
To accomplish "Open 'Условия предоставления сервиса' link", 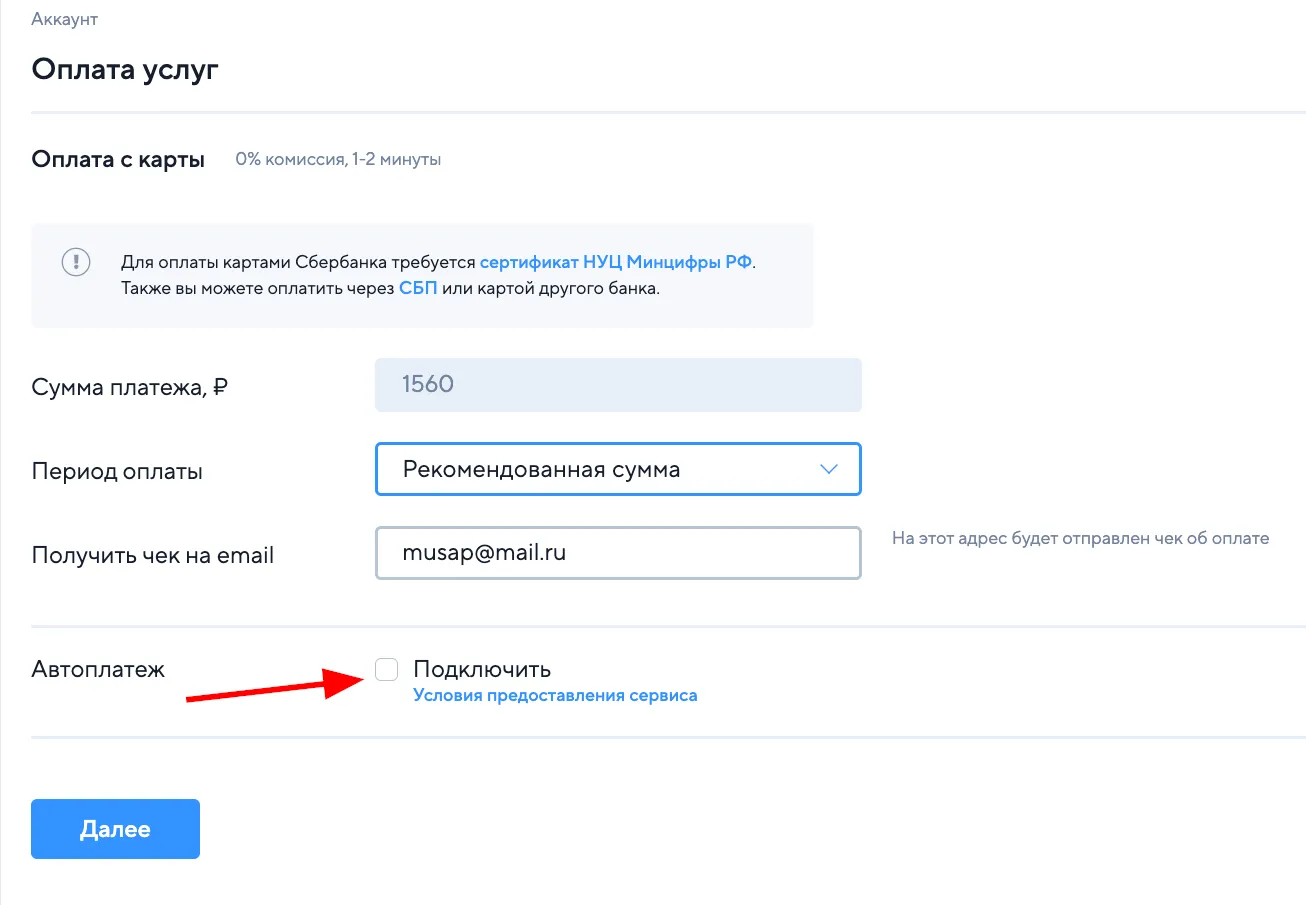I will [555, 695].
